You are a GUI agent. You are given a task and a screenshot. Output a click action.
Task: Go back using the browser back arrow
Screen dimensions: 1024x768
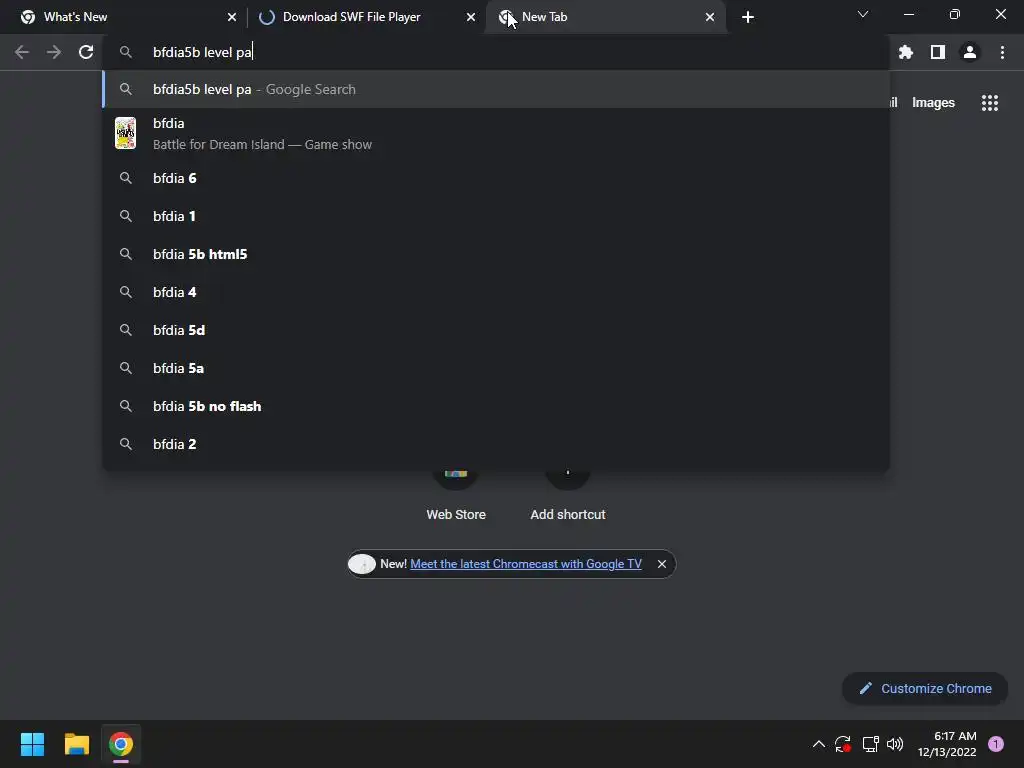click(22, 52)
